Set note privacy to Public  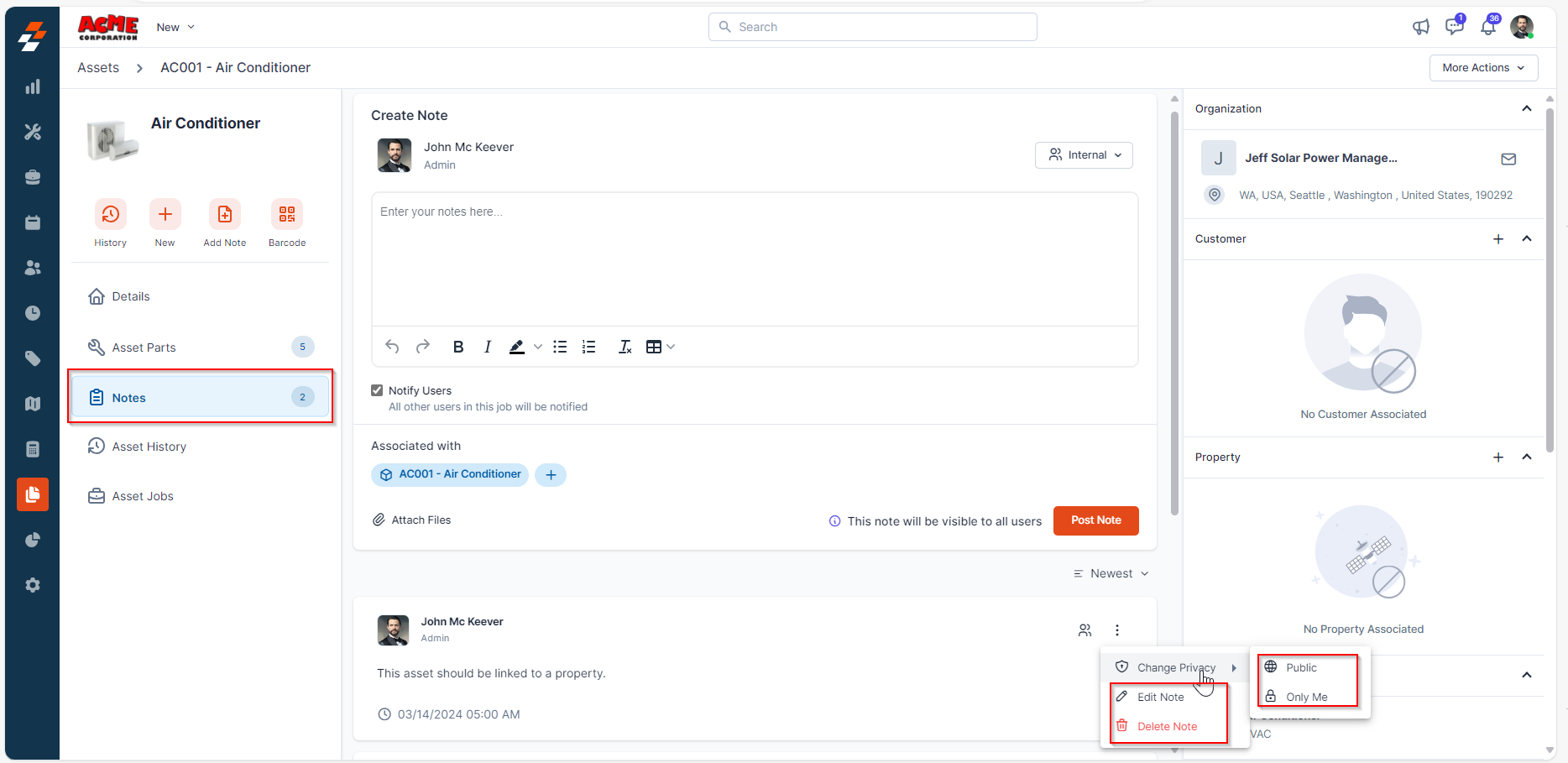pos(1308,667)
